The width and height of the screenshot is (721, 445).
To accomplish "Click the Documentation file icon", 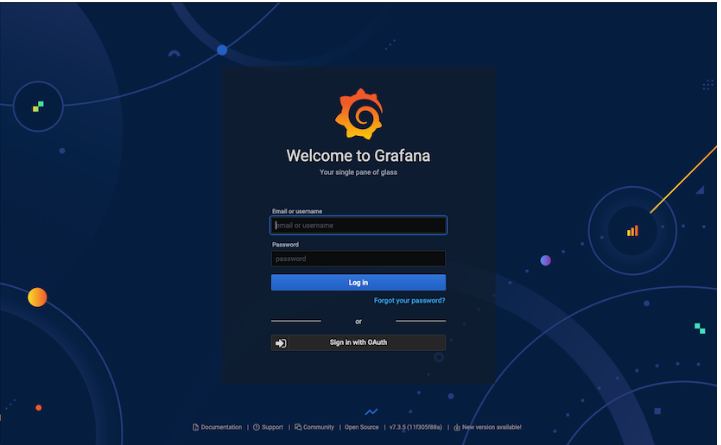I will pos(195,427).
